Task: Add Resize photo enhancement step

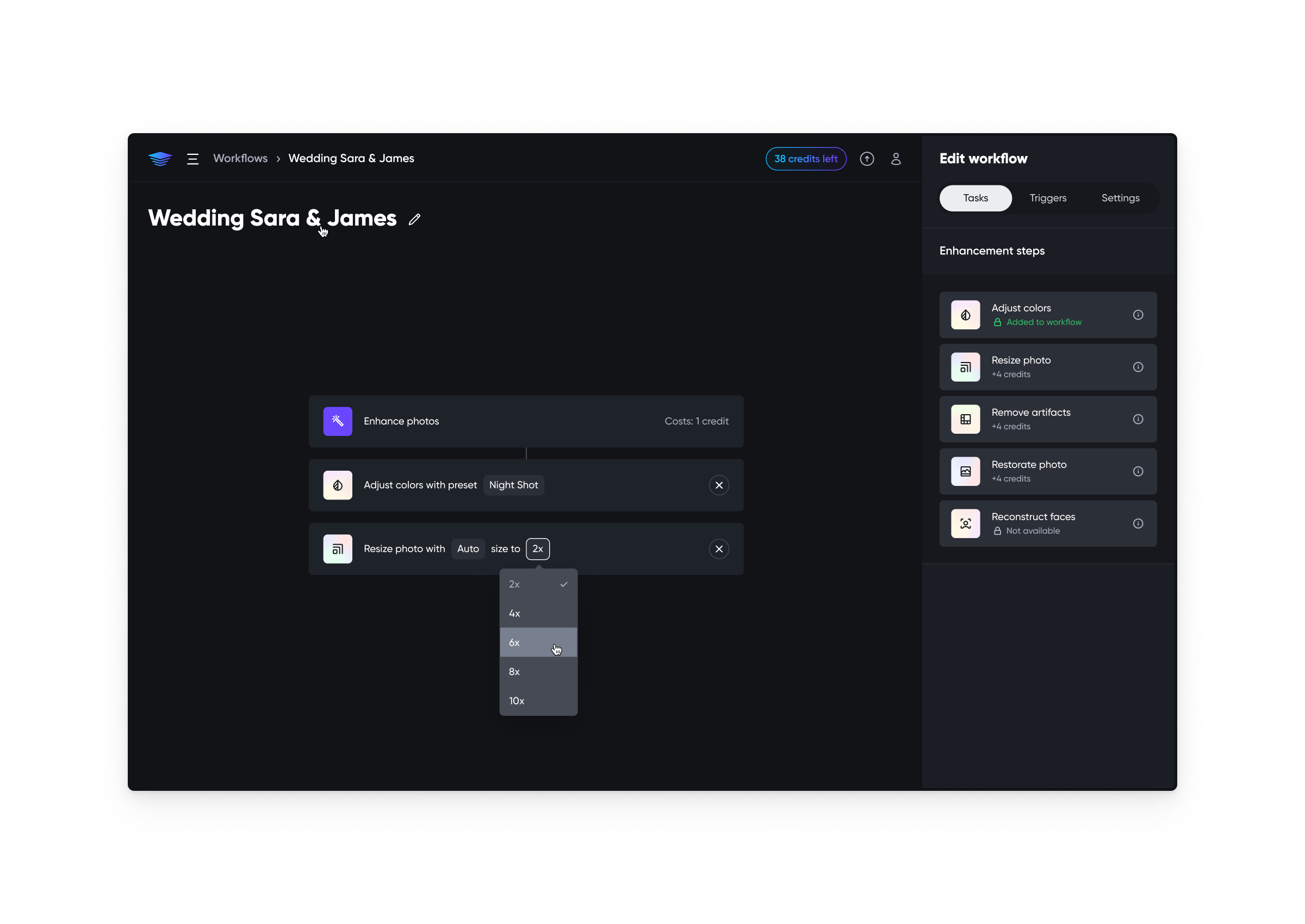Action: coord(1047,367)
